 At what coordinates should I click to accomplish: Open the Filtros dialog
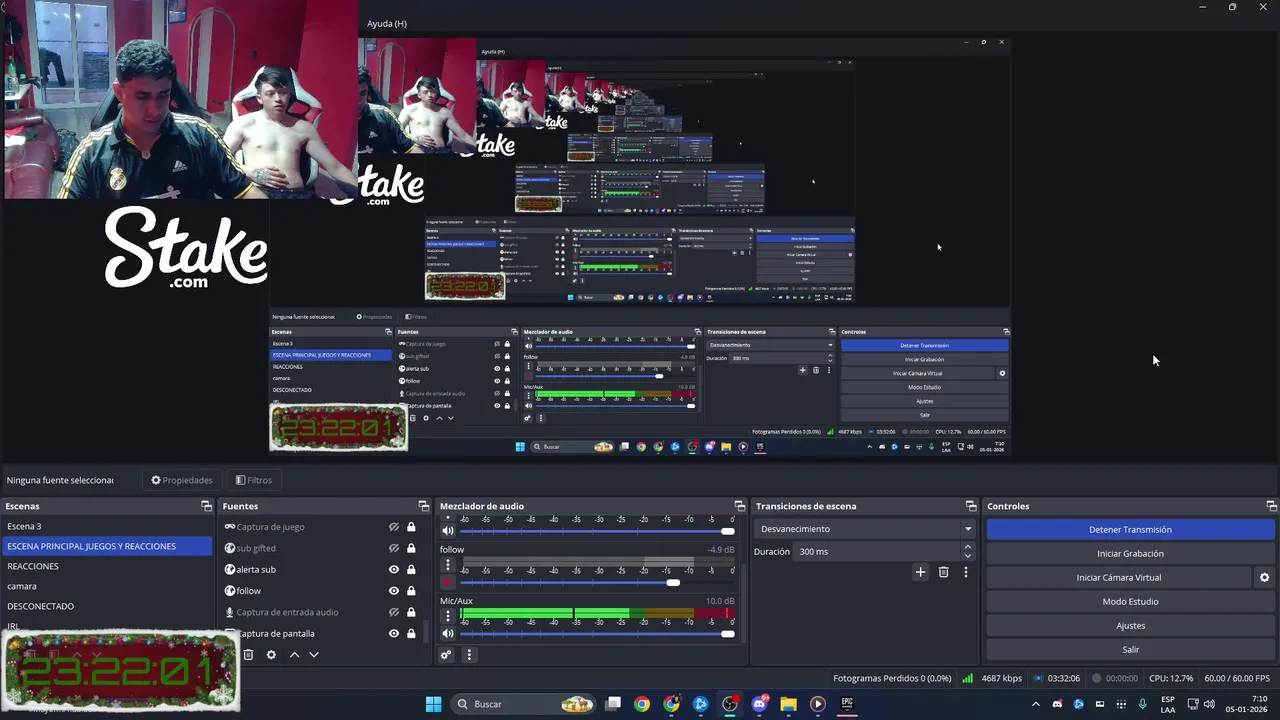(x=254, y=480)
